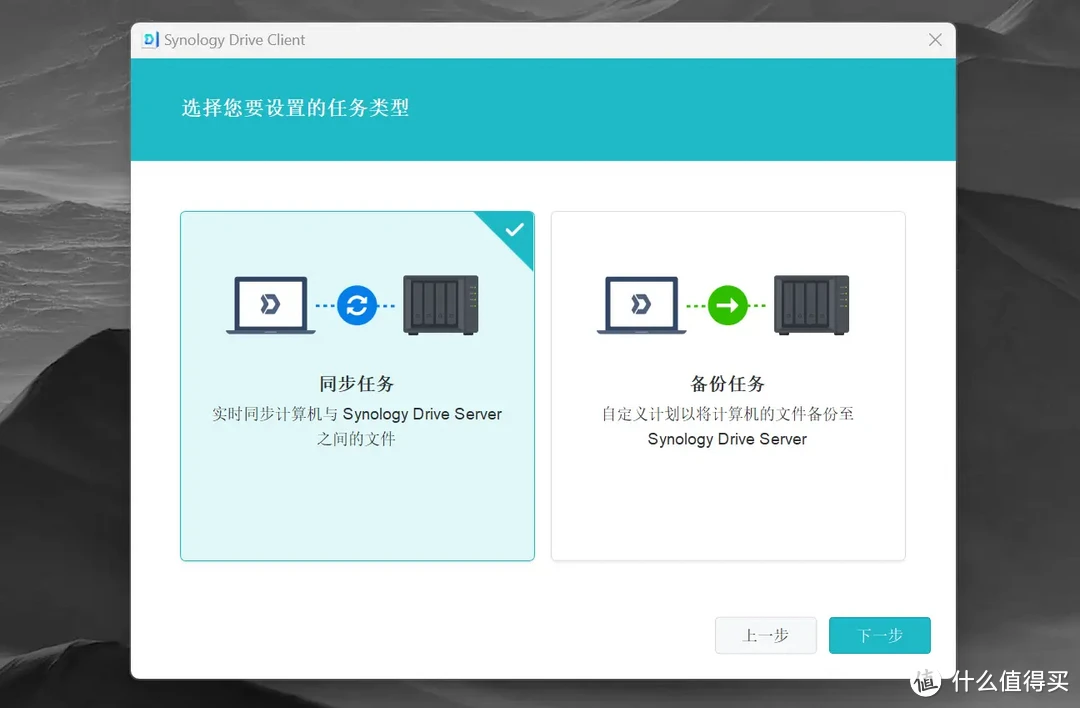Close the Synology Drive Client window
This screenshot has width=1080, height=708.
935,40
